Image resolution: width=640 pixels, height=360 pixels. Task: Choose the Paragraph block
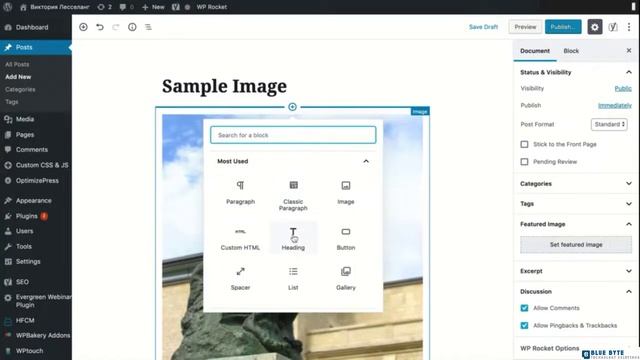(240, 193)
